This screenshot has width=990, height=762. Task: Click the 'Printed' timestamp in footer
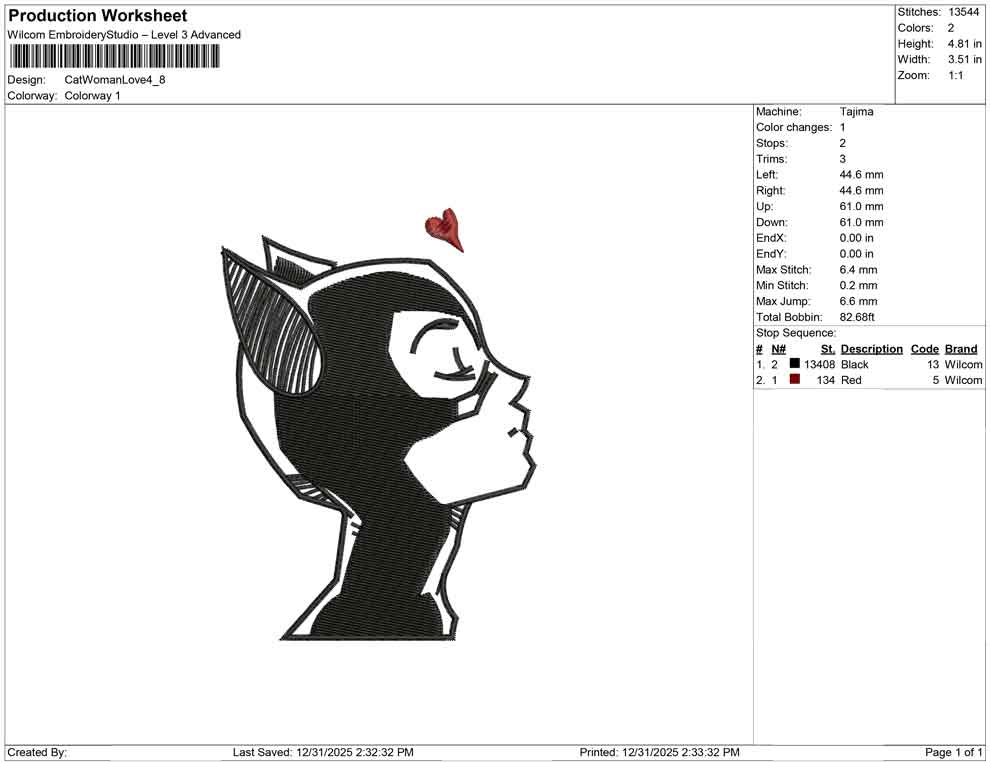(659, 752)
